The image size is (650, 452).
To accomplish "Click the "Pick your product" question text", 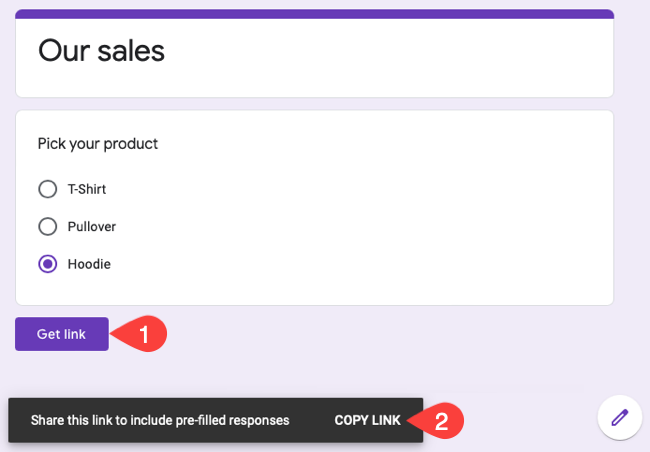I will click(x=98, y=144).
